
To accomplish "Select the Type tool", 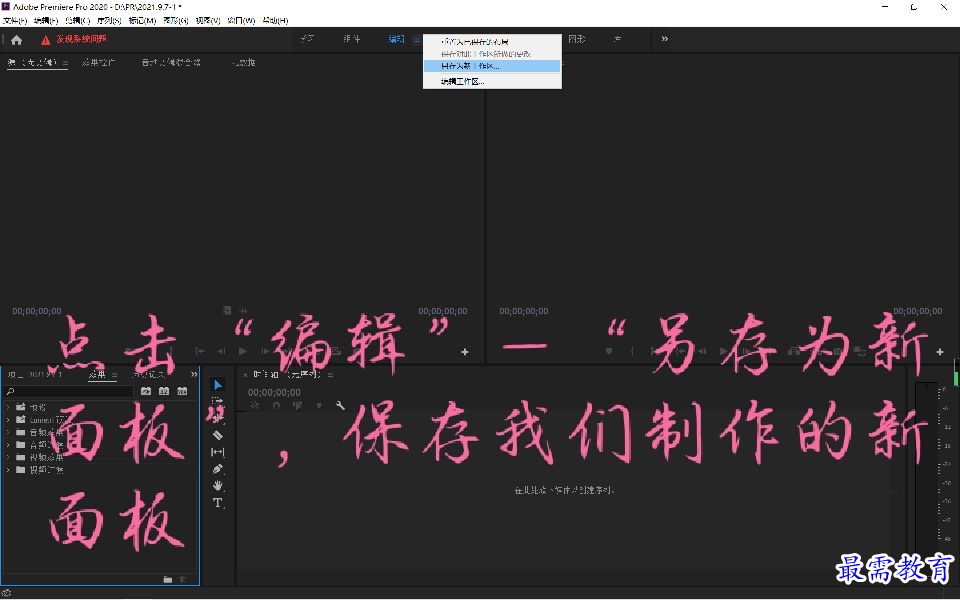I will tap(218, 503).
